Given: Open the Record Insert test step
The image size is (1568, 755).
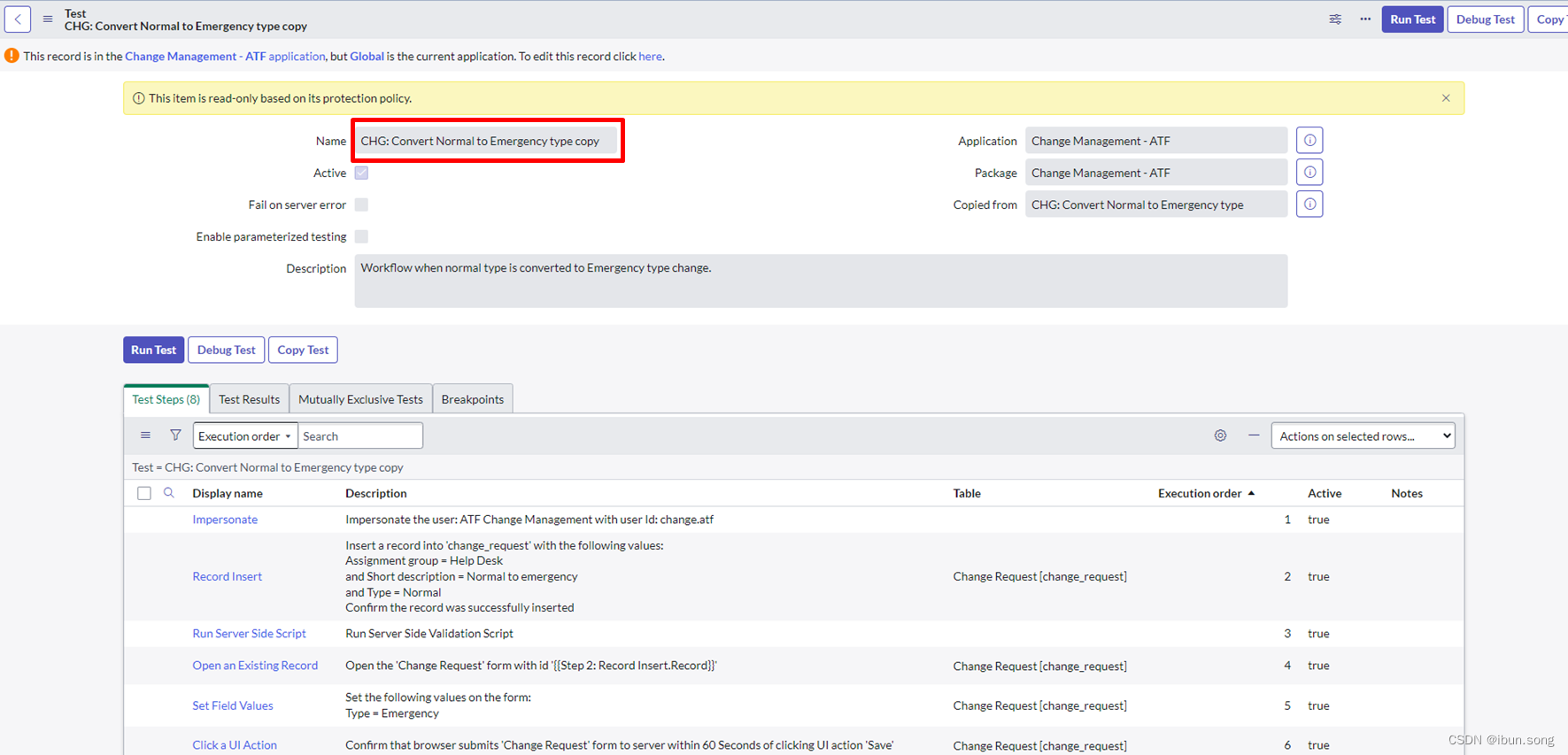Looking at the screenshot, I should tap(227, 576).
